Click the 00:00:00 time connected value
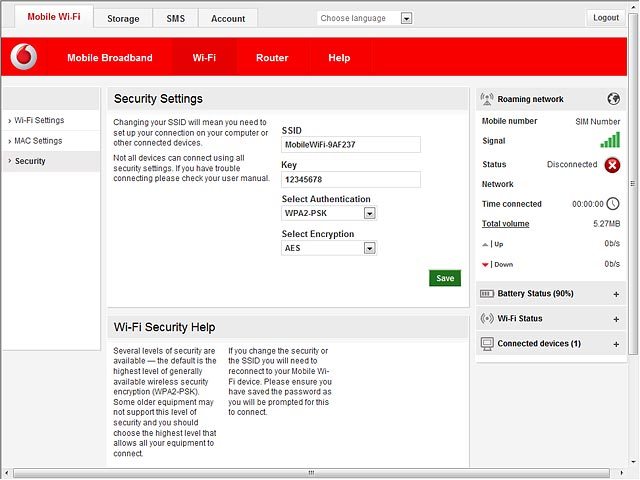This screenshot has width=640, height=480. click(587, 204)
